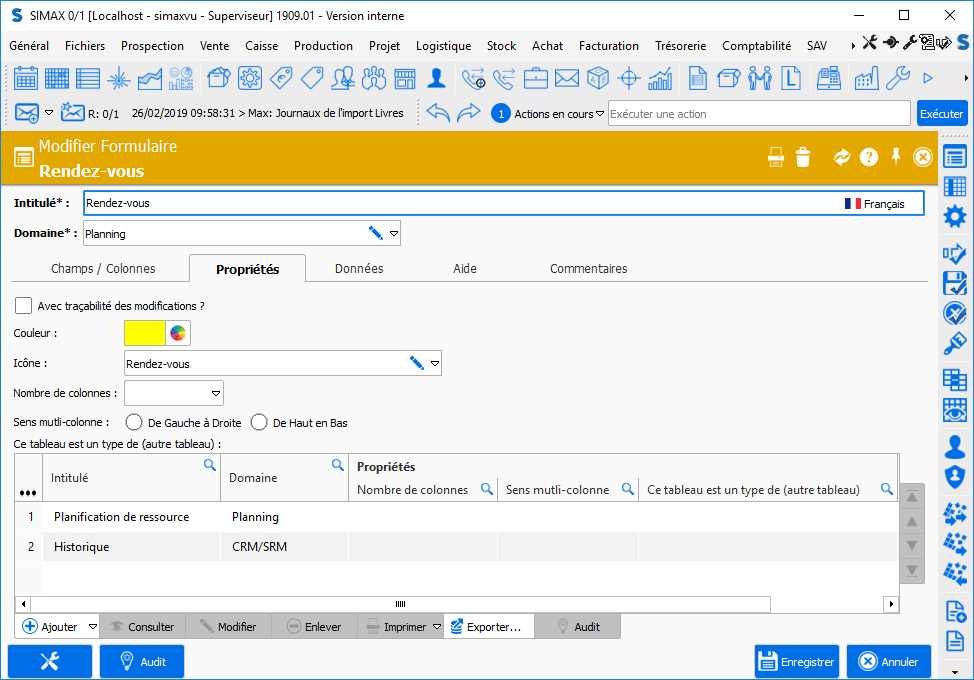Select 'De Haut en Bas' radio option

click(259, 423)
